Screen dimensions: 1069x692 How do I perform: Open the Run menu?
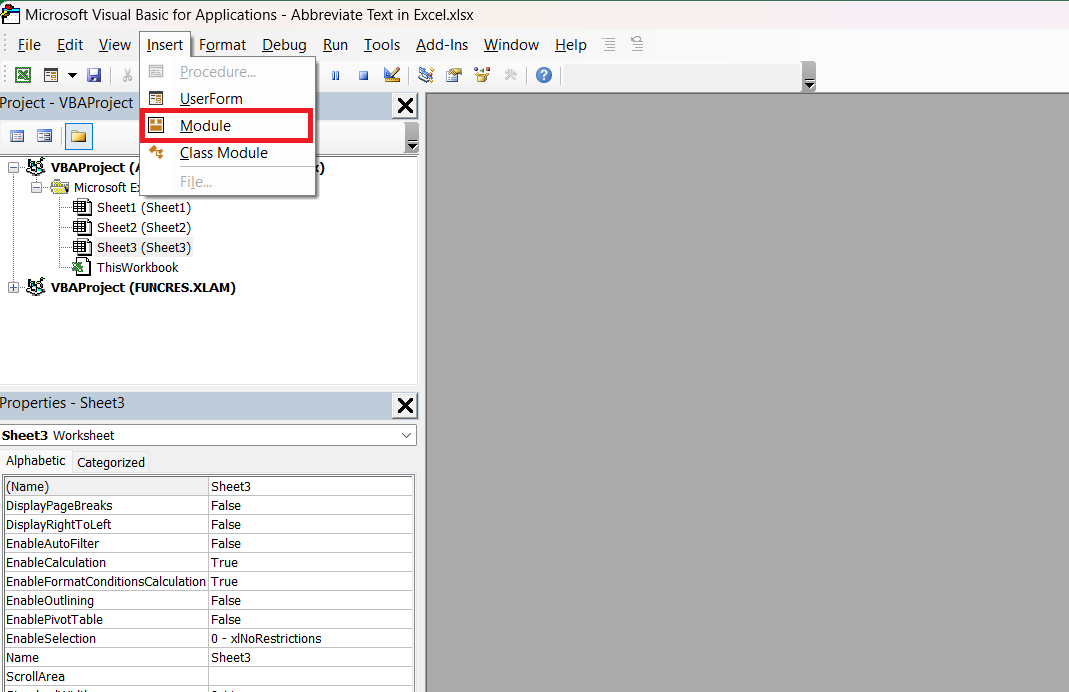[335, 45]
